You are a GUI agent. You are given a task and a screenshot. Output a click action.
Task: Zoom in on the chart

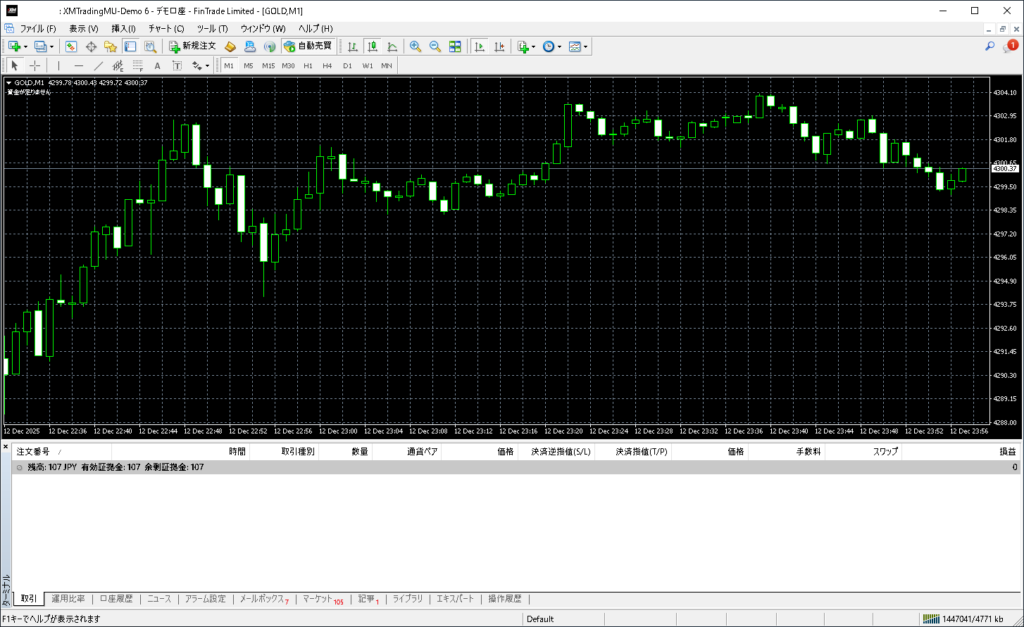point(416,46)
